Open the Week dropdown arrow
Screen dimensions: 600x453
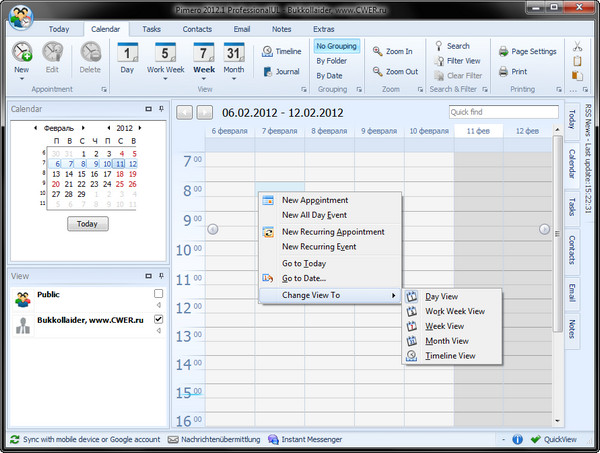point(204,78)
